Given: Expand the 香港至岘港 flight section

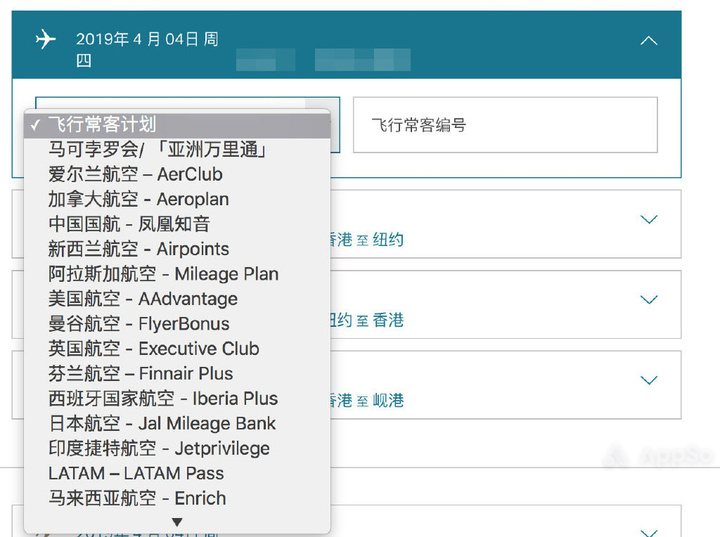Looking at the screenshot, I should [649, 380].
